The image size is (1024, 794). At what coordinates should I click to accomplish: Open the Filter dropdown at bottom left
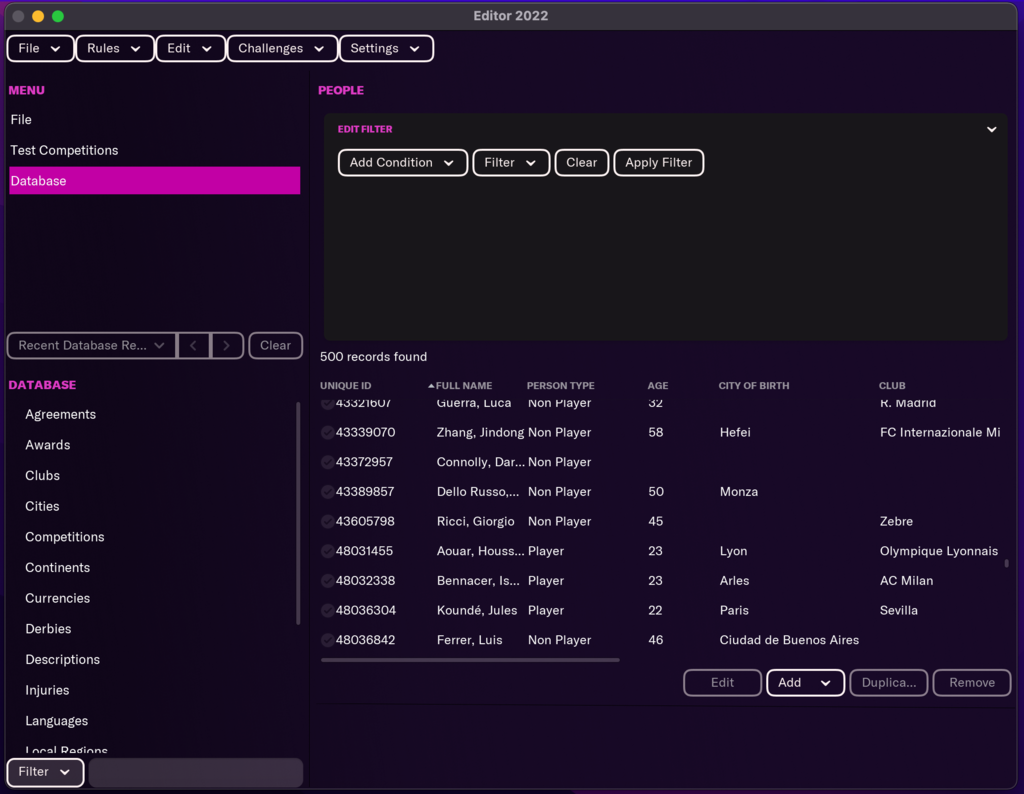(x=44, y=772)
